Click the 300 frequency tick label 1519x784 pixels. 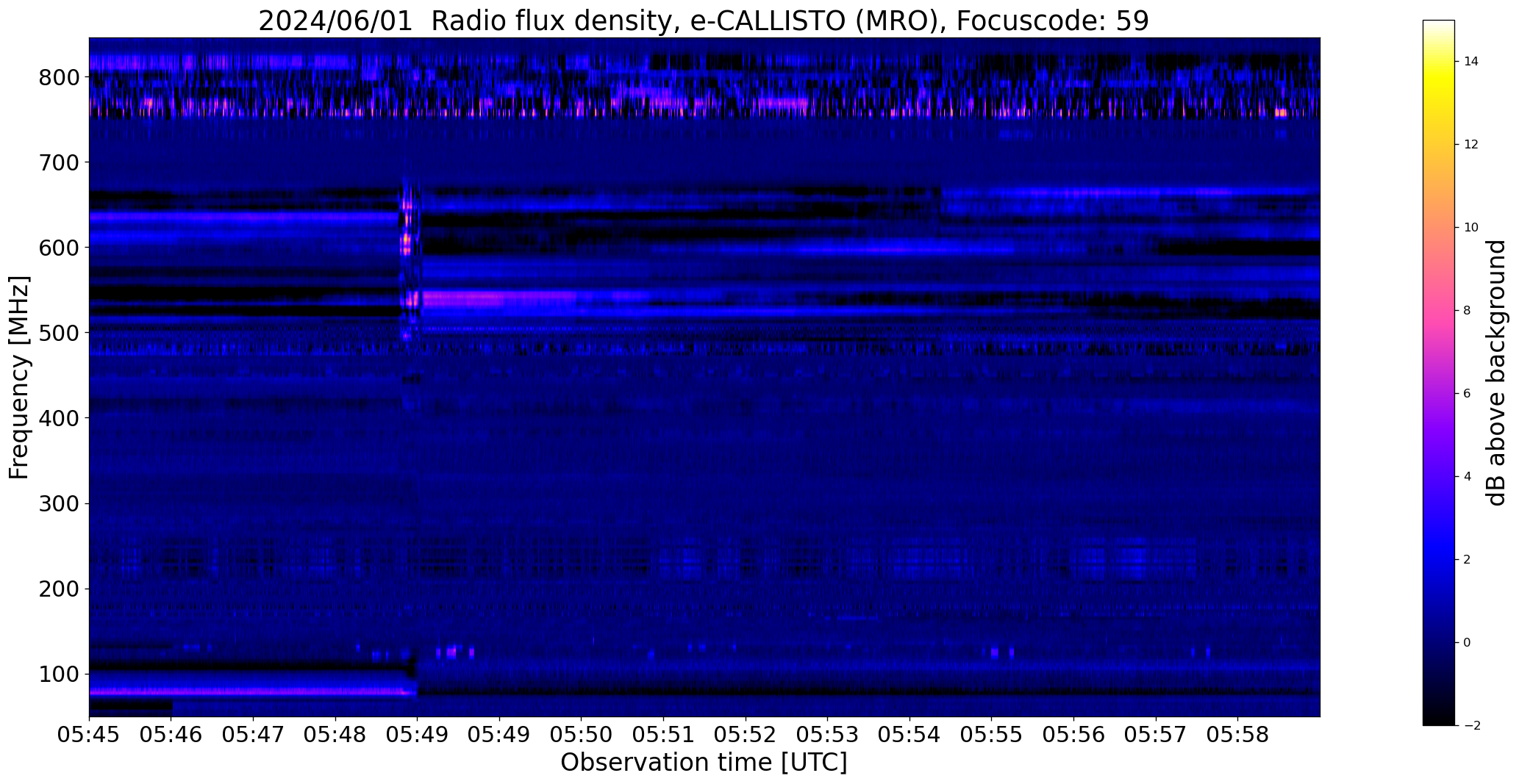click(x=60, y=503)
